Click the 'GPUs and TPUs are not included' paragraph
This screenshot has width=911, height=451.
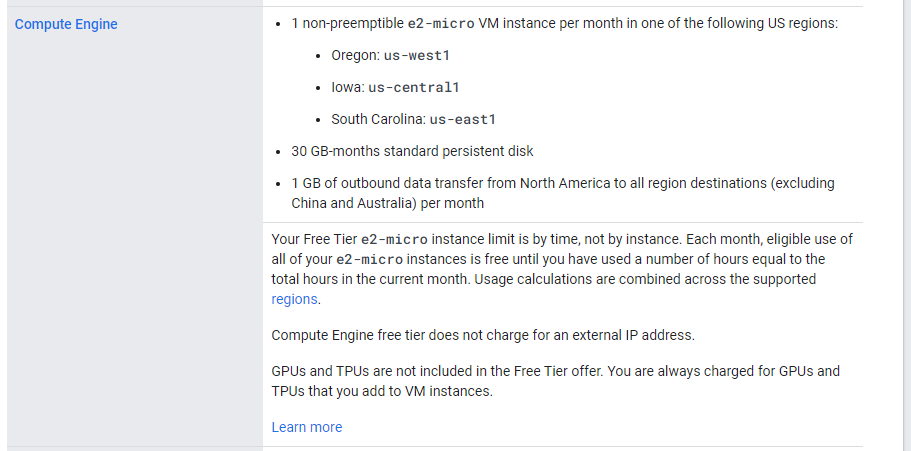[555, 381]
